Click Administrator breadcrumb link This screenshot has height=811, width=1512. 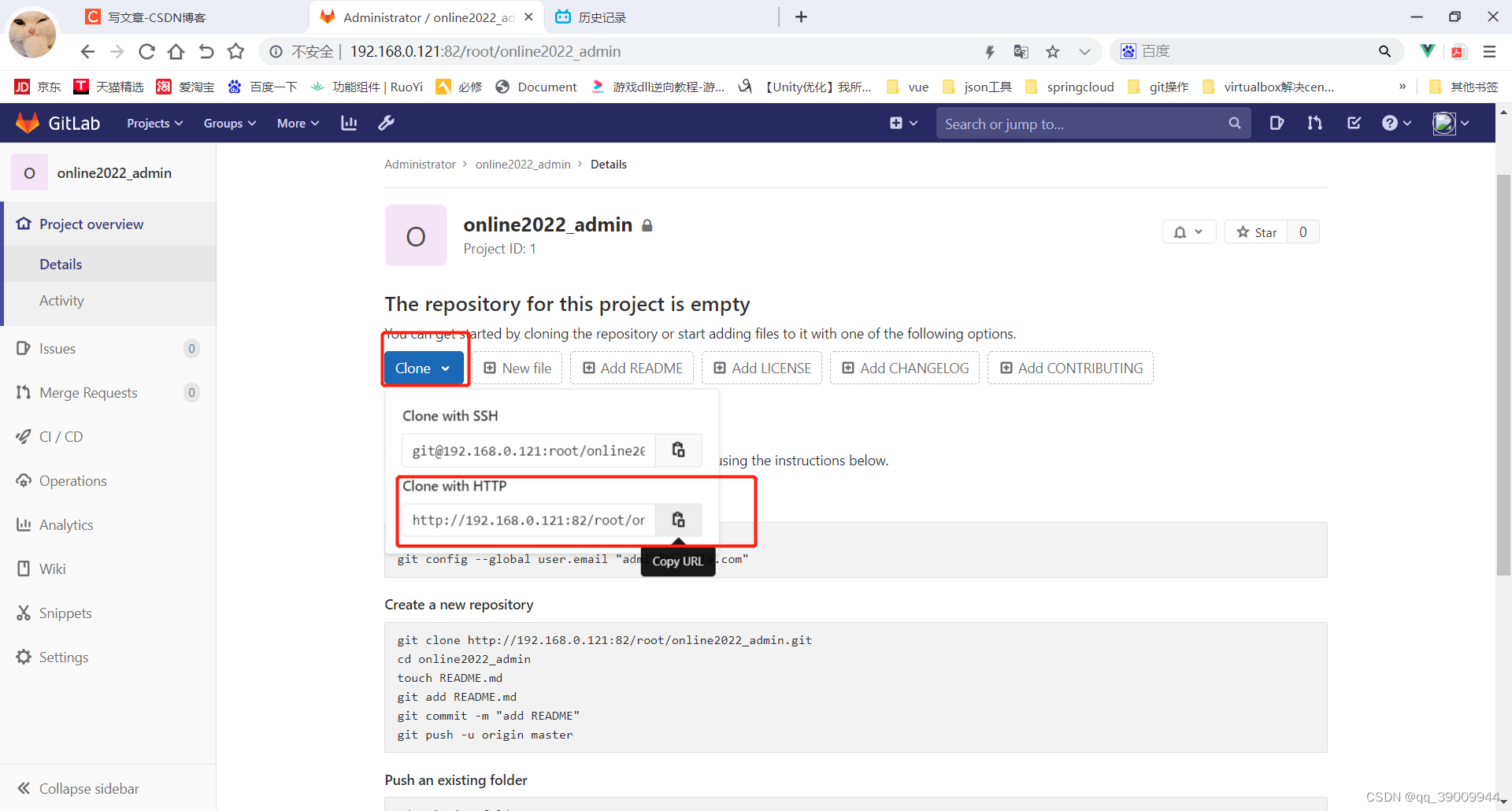coord(420,164)
